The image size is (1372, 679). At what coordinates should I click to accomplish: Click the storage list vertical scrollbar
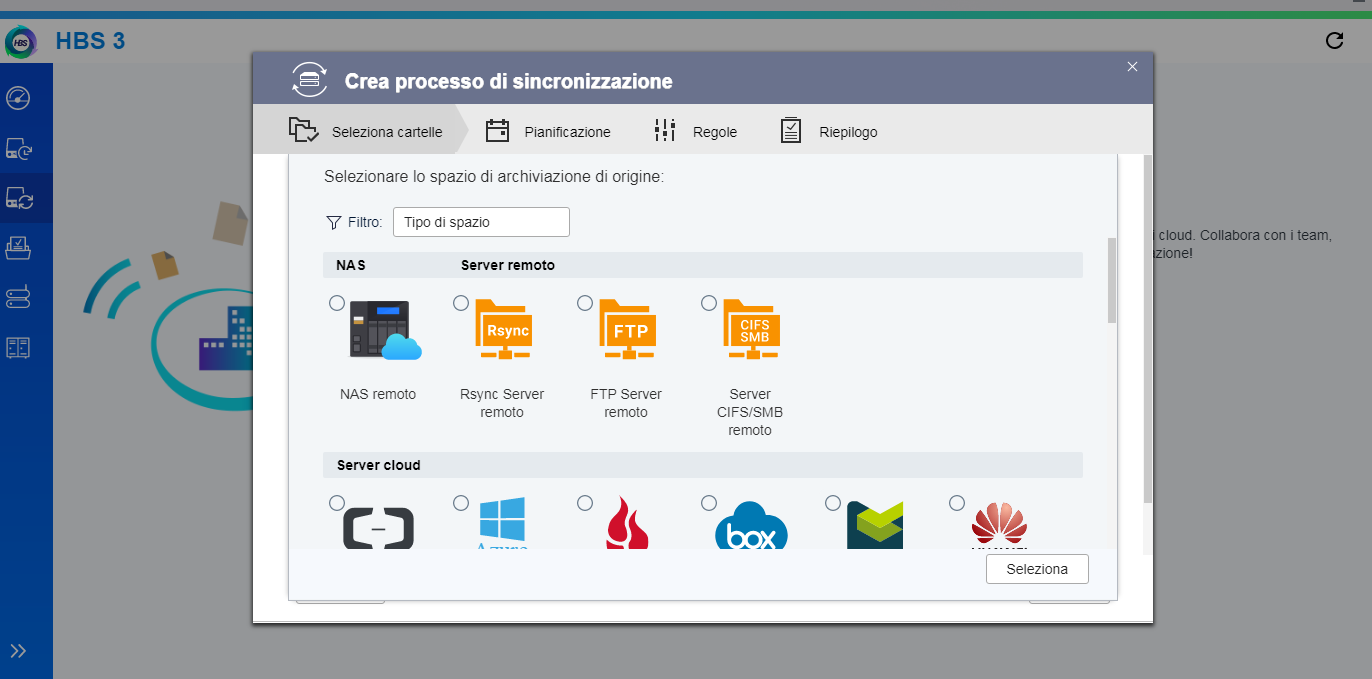coord(1112,282)
